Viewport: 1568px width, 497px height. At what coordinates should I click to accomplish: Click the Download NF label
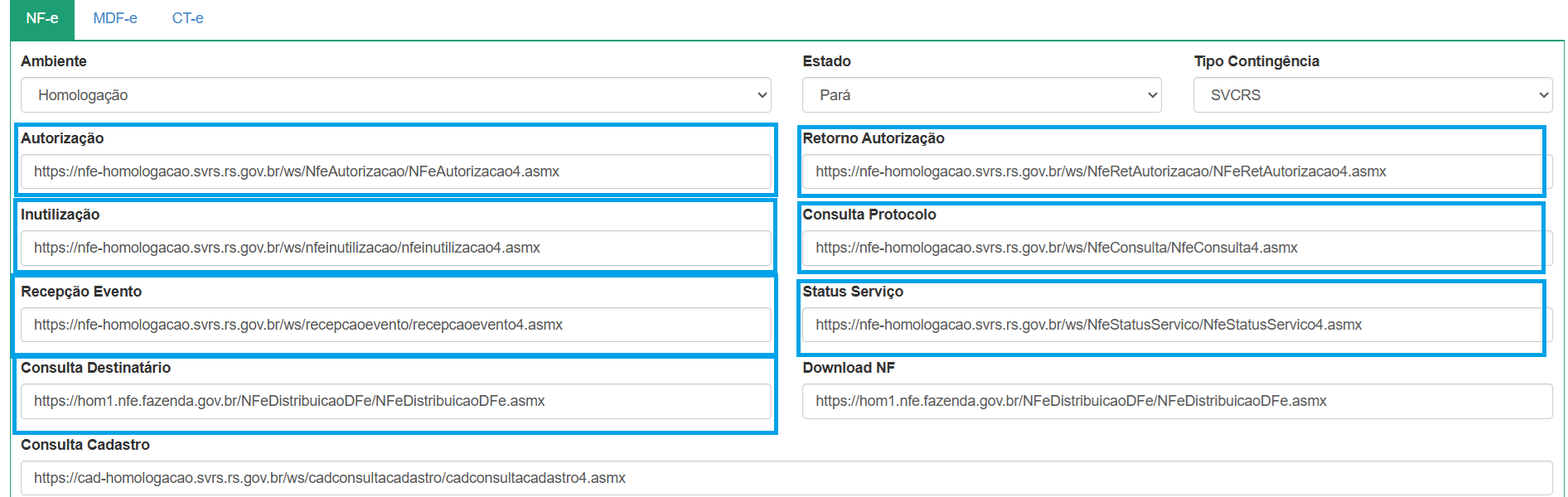[x=849, y=368]
